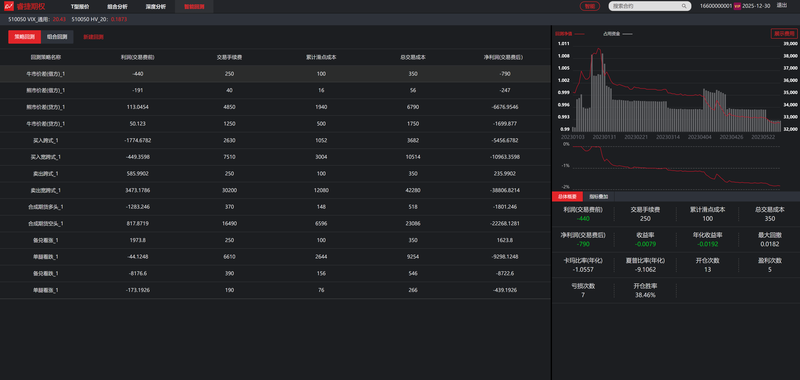800x380 pixels.
Task: Switch to 策略回测 sub-tab
Action: click(x=24, y=37)
